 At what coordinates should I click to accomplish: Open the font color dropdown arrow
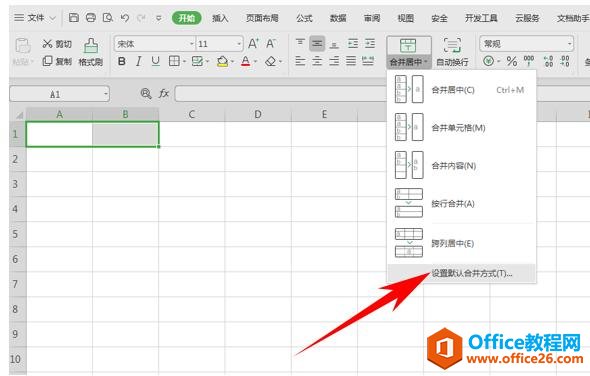tap(255, 61)
